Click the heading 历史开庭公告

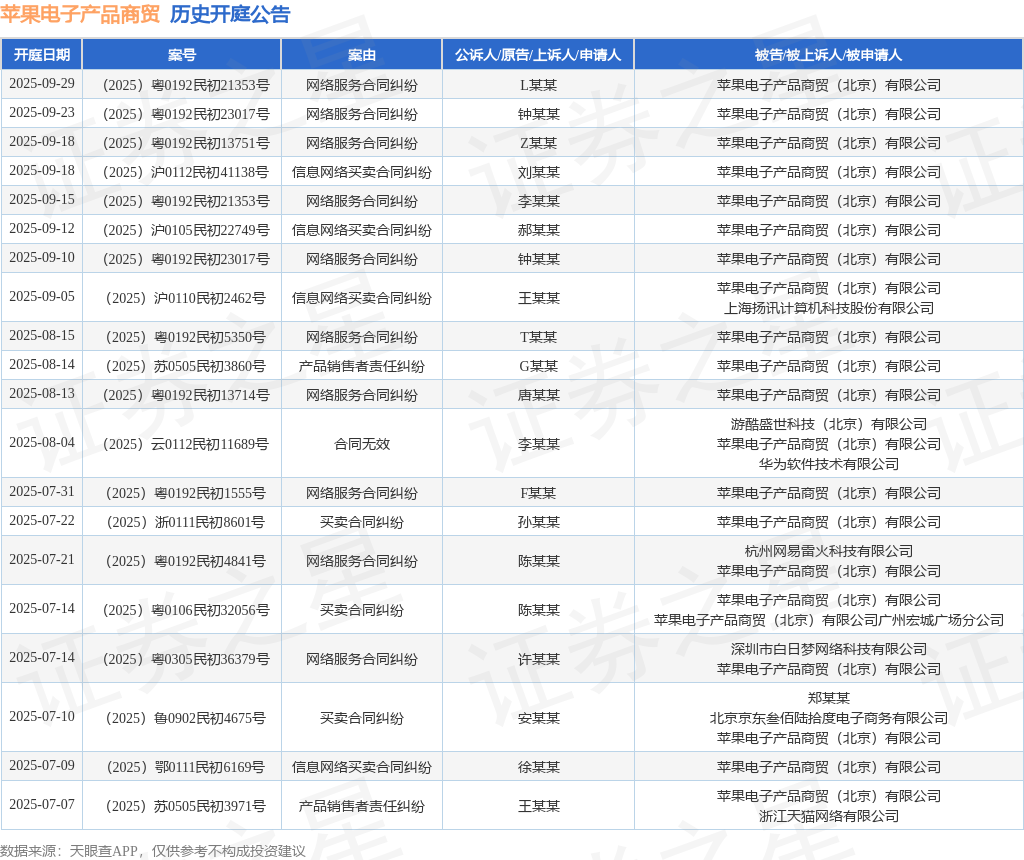pyautogui.click(x=230, y=14)
